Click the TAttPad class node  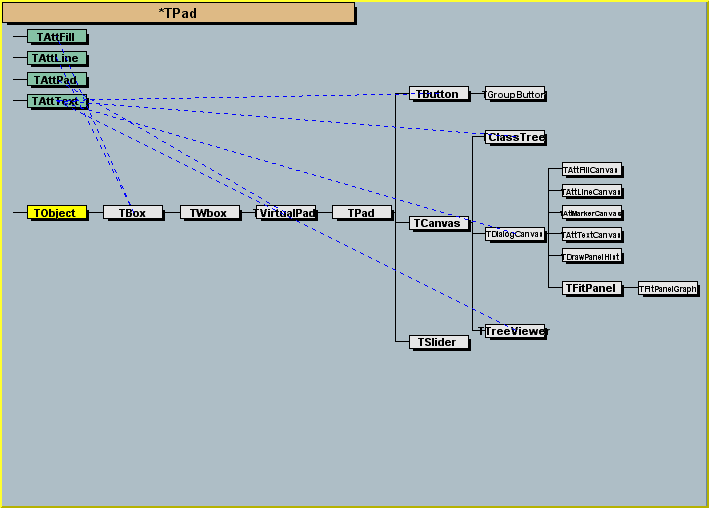[57, 80]
